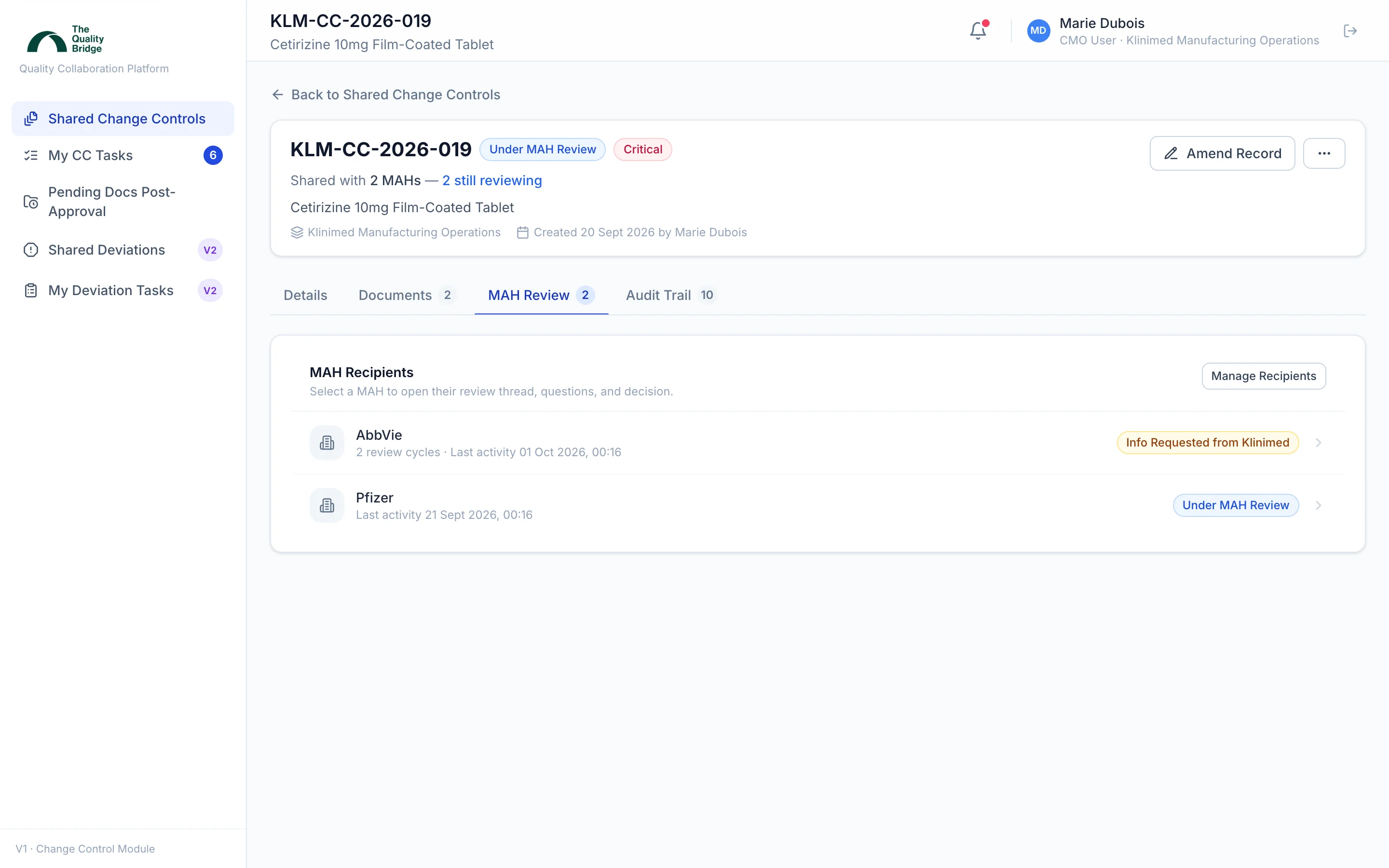Click the My Deviation Tasks clipboard icon
The width and height of the screenshot is (1389, 868).
coord(31,290)
